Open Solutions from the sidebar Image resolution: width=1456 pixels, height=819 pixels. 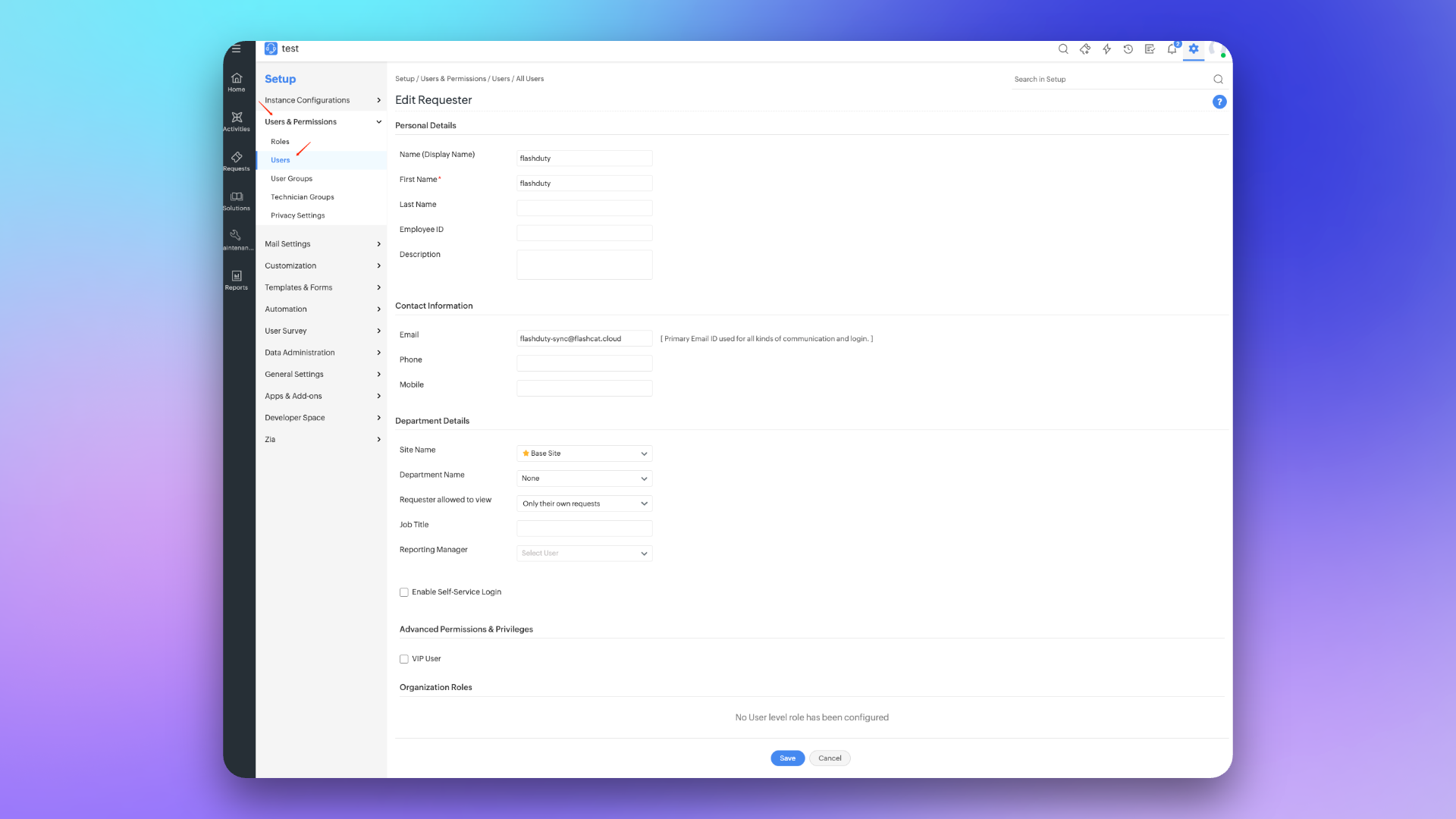[237, 201]
